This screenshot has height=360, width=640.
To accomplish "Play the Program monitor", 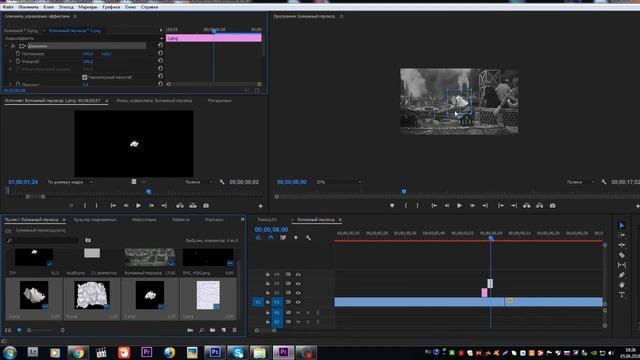I will tap(459, 206).
